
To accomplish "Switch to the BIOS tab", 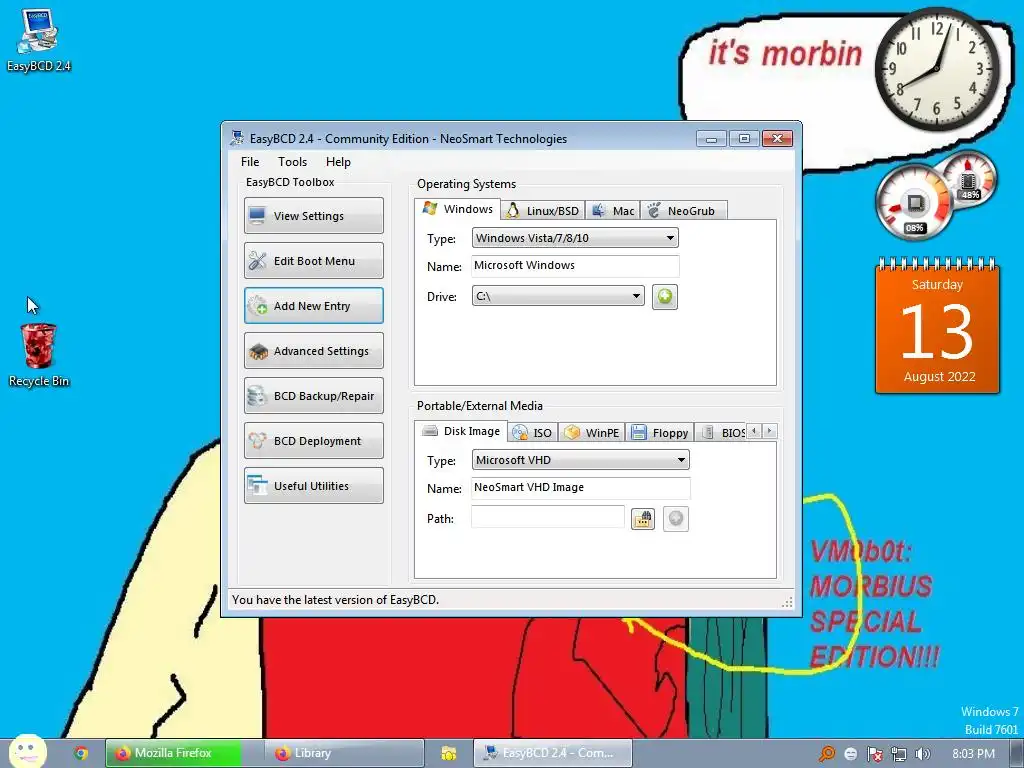I will tap(722, 432).
